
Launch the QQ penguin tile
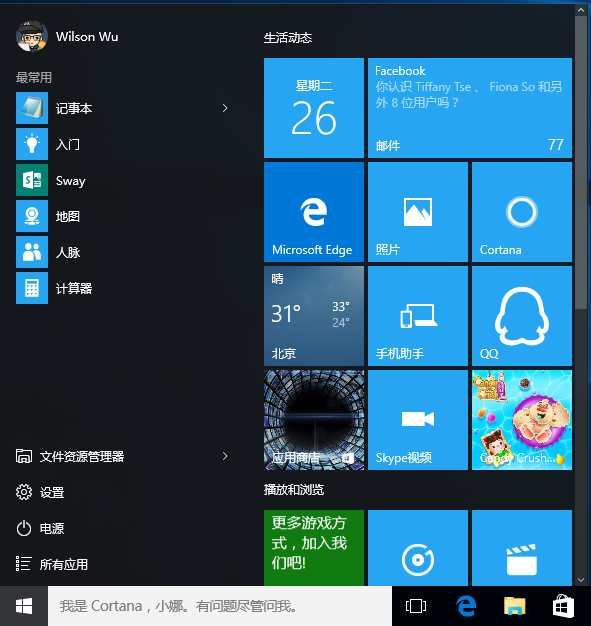tap(522, 316)
